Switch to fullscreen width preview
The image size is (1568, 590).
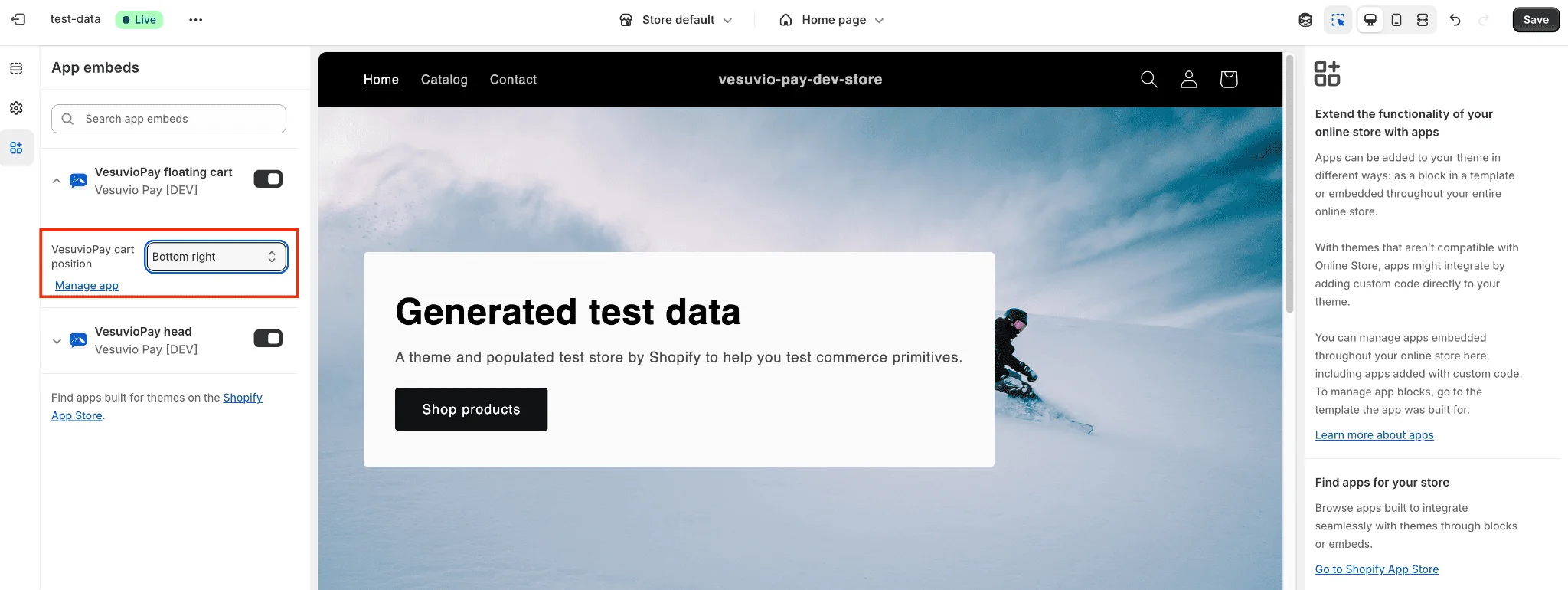click(x=1423, y=20)
